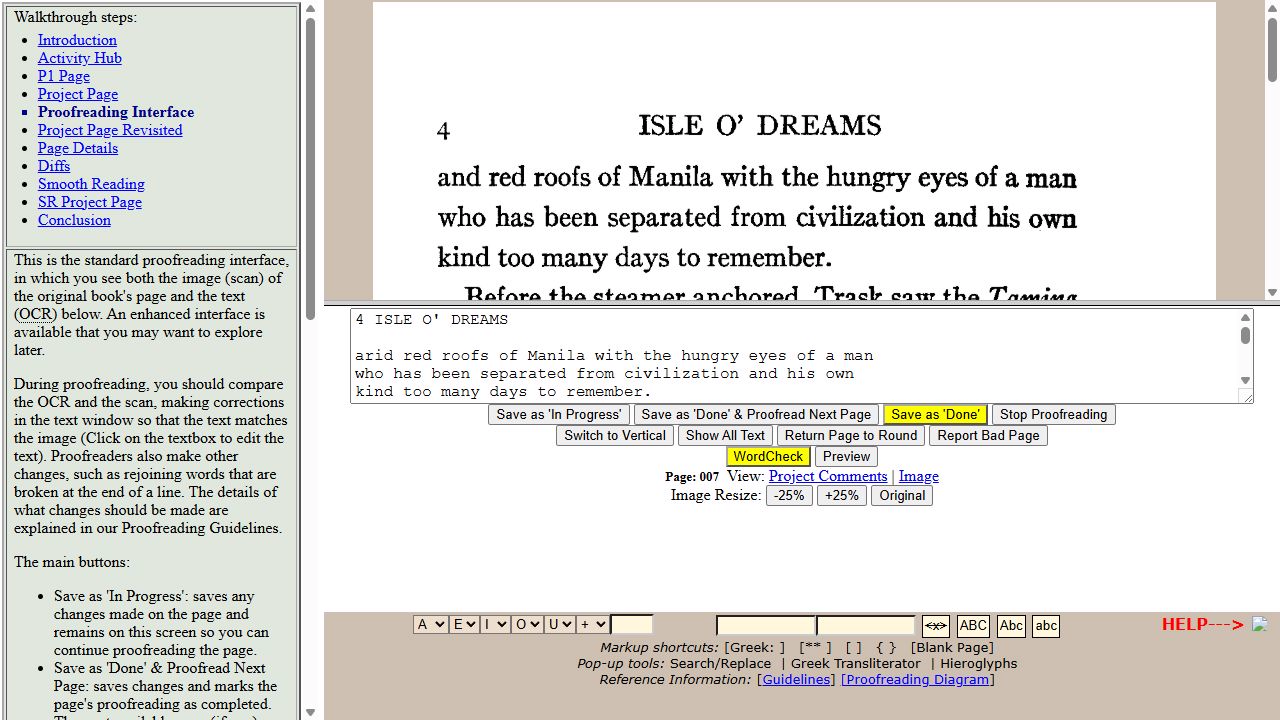
Task: Open the Introduction walkthrough step
Action: point(77,40)
